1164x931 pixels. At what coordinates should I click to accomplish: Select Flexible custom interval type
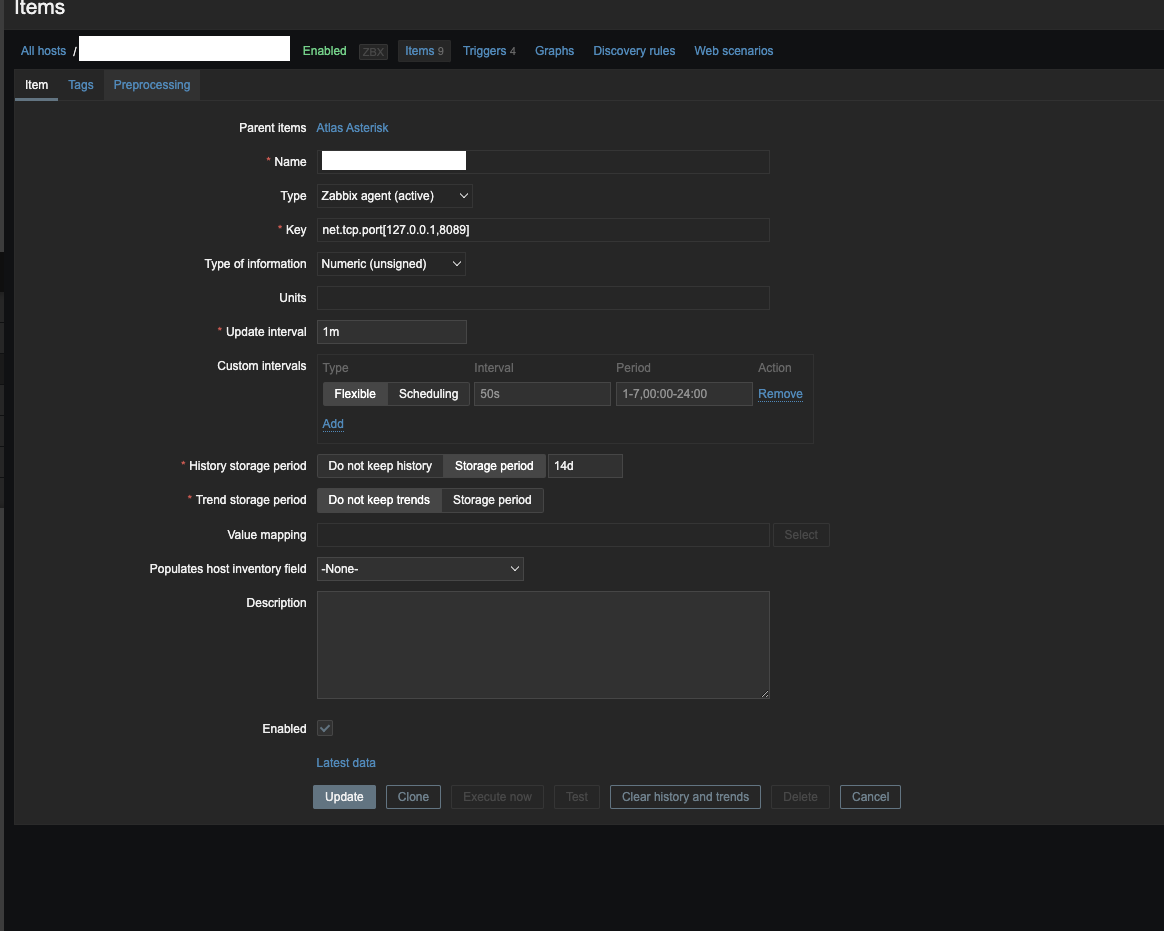coord(355,394)
